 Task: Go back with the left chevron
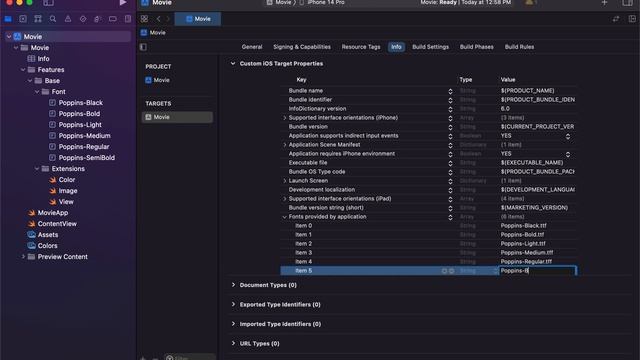(158, 19)
